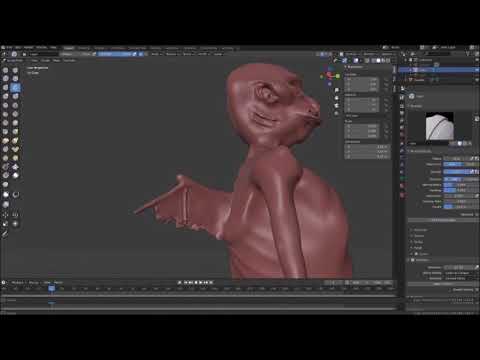Toggle radius pressure sensitivity in header
480x360 pixels.
pyautogui.click(x=94, y=54)
